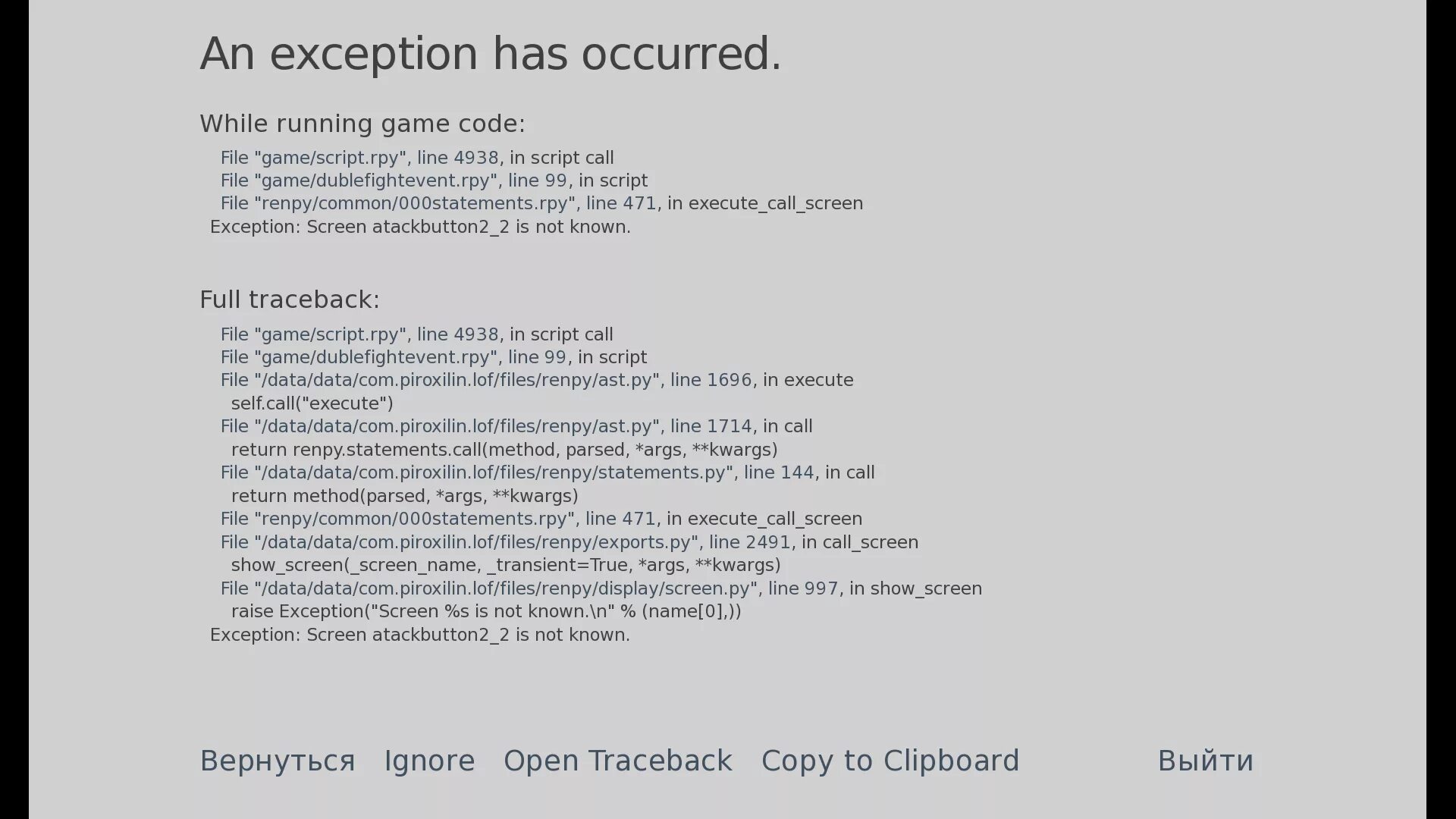Click Ignore to dismiss the exception
This screenshot has height=819, width=1456.
click(429, 760)
